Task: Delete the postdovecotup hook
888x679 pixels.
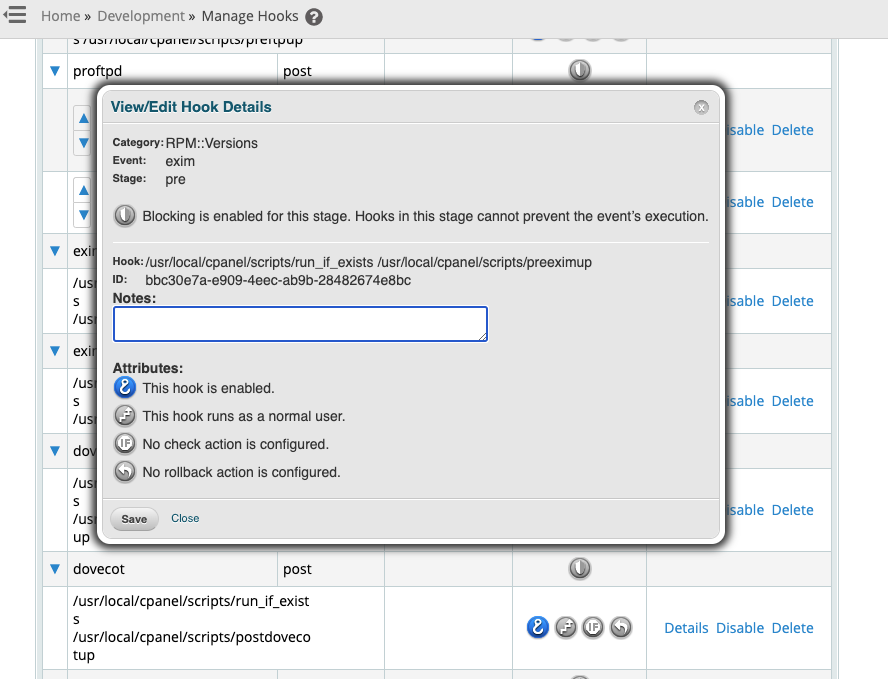Action: point(792,628)
